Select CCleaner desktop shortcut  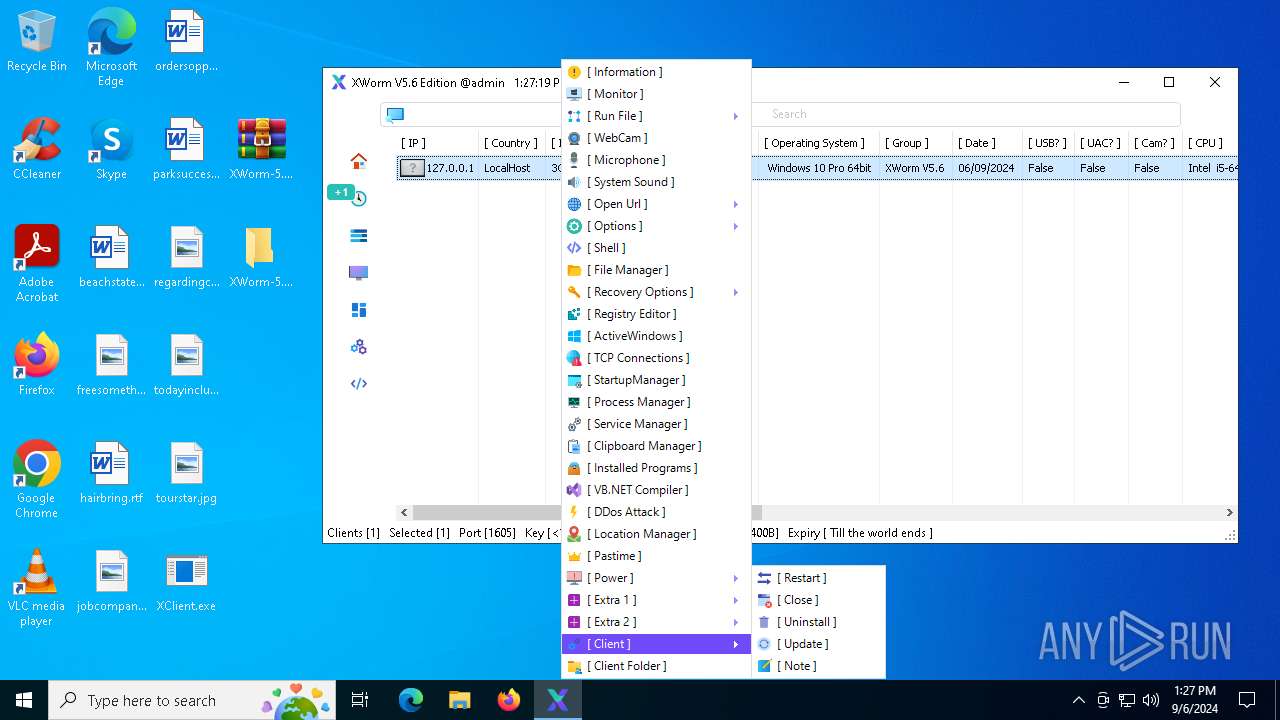pos(37,149)
